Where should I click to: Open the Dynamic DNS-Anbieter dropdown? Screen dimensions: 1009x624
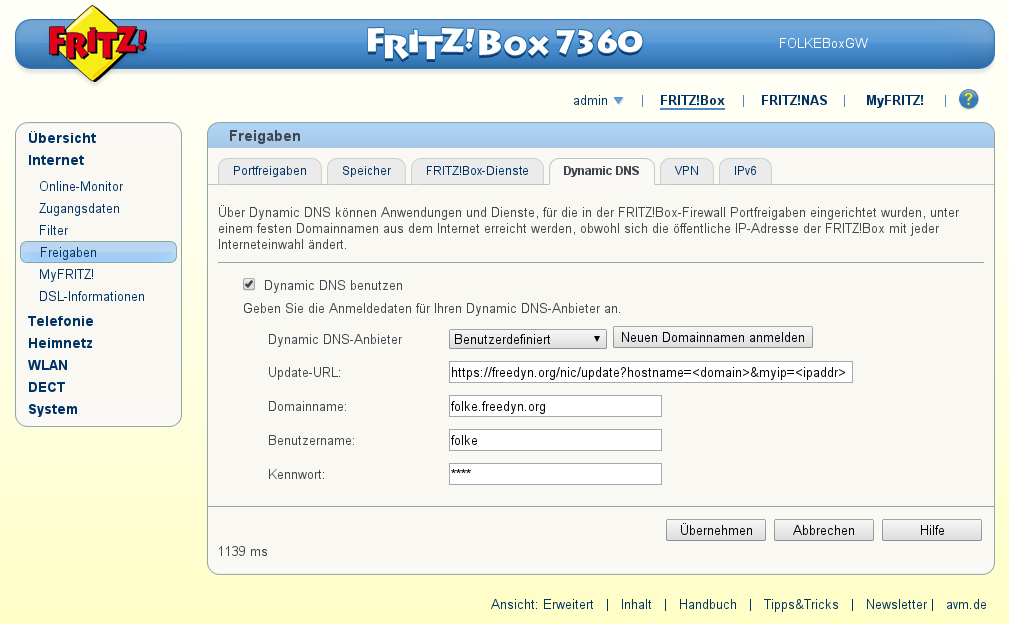click(528, 339)
